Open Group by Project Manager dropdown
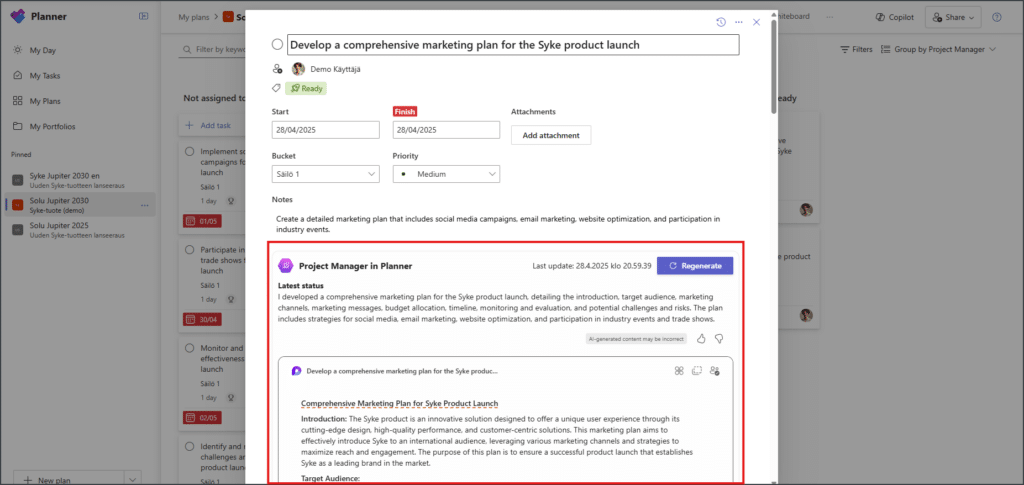 (x=938, y=50)
